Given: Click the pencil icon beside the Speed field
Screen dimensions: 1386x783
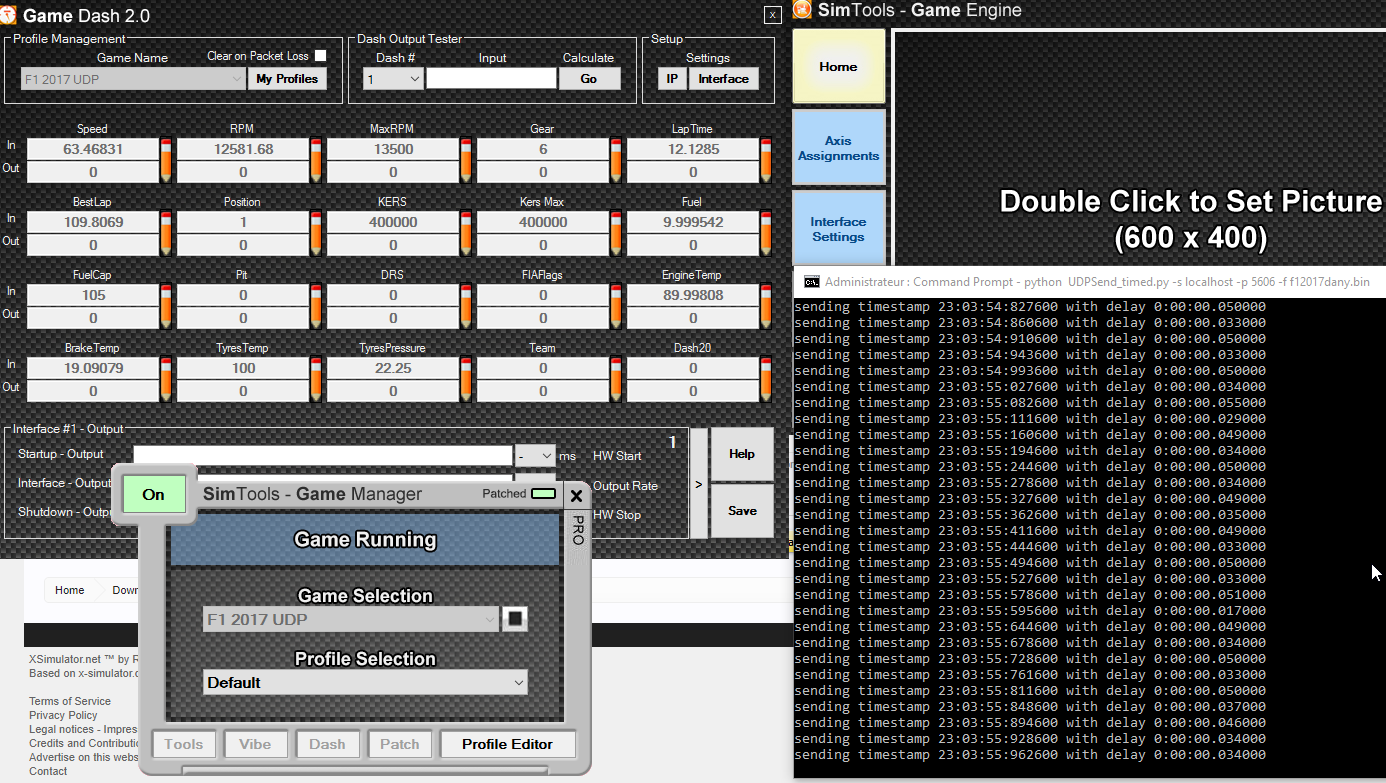Looking at the screenshot, I should coord(166,159).
